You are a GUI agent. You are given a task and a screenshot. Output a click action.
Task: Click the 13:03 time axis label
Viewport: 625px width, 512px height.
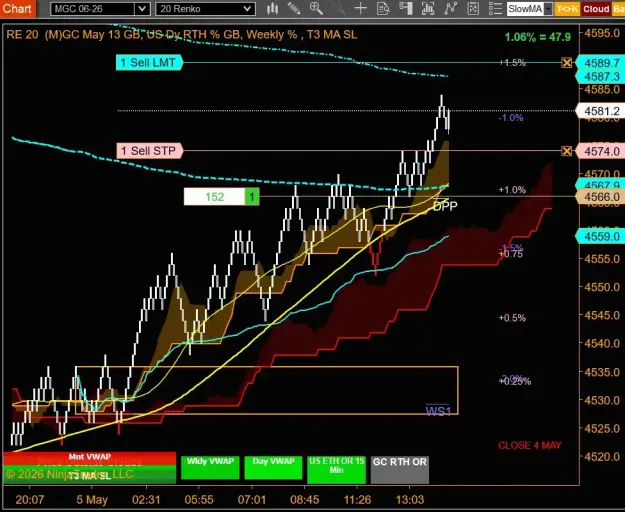pos(410,500)
